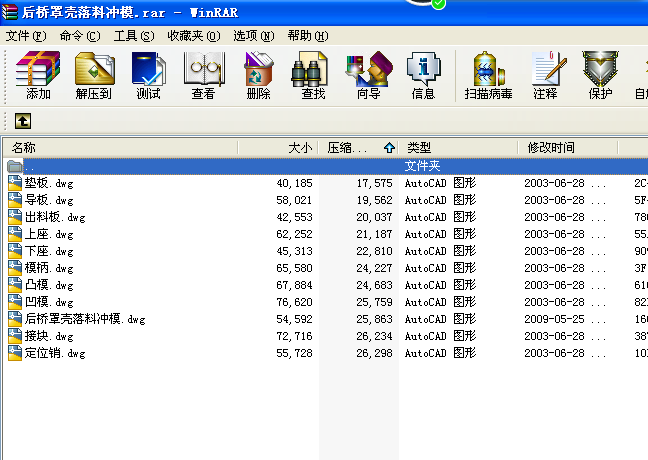648x460 pixels.
Task: Click packed size value 26,298
Action: [374, 353]
